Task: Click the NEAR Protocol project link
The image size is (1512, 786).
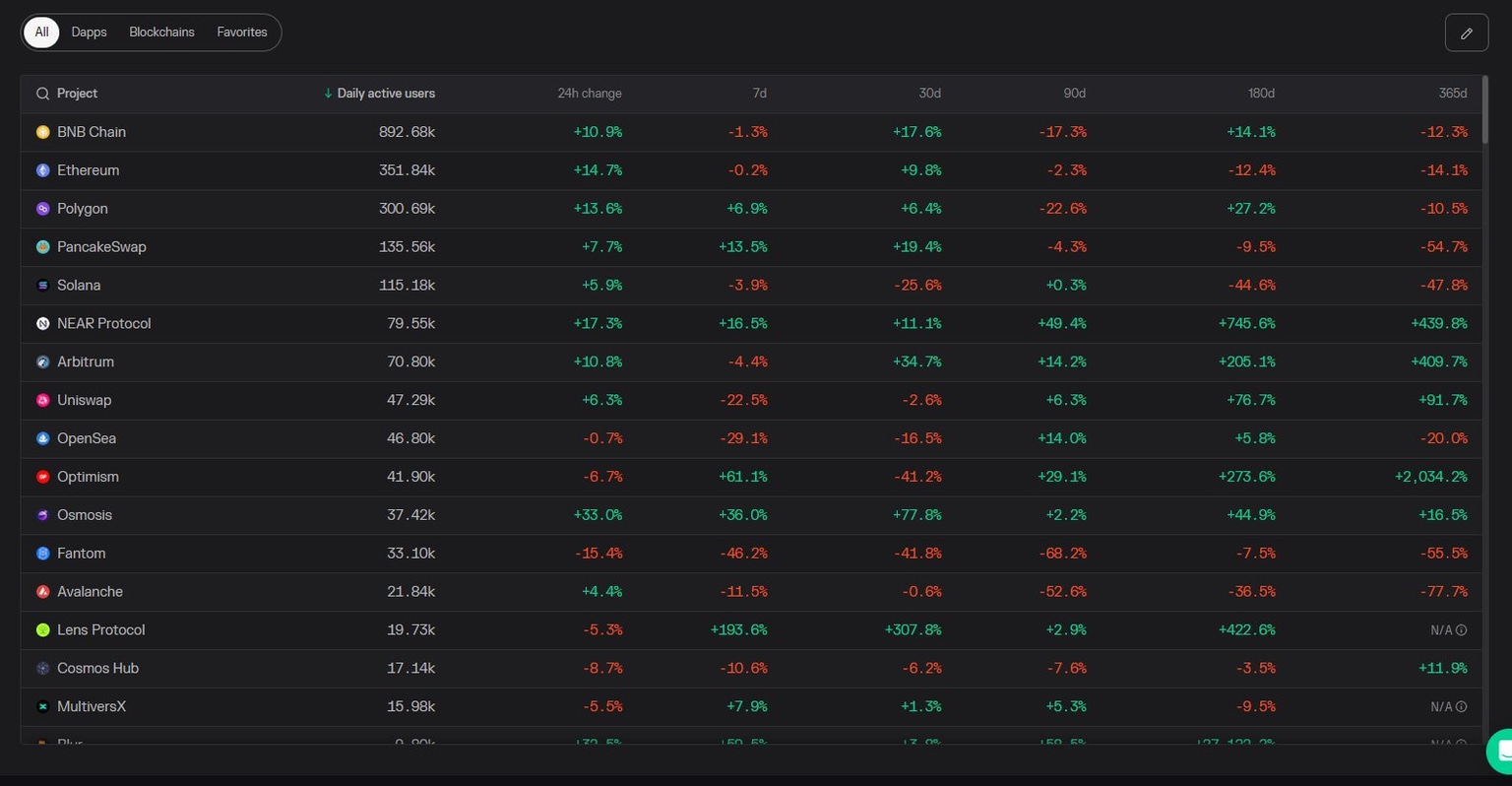Action: tap(103, 323)
